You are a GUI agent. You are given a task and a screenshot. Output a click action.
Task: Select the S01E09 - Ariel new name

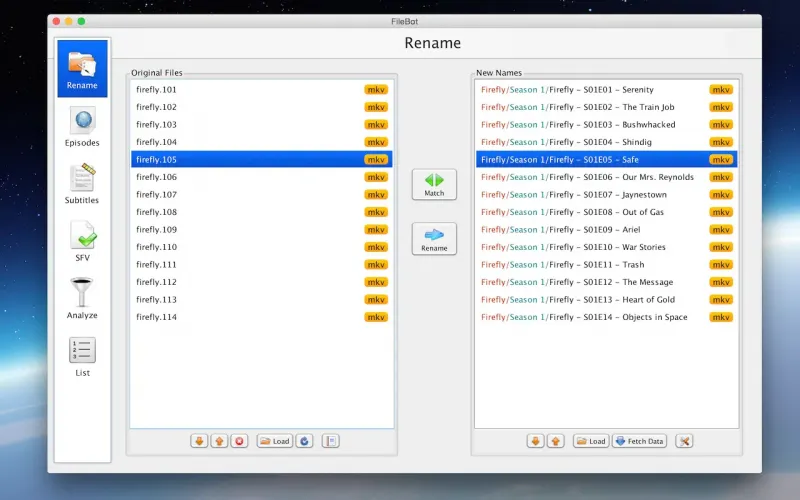pyautogui.click(x=607, y=230)
